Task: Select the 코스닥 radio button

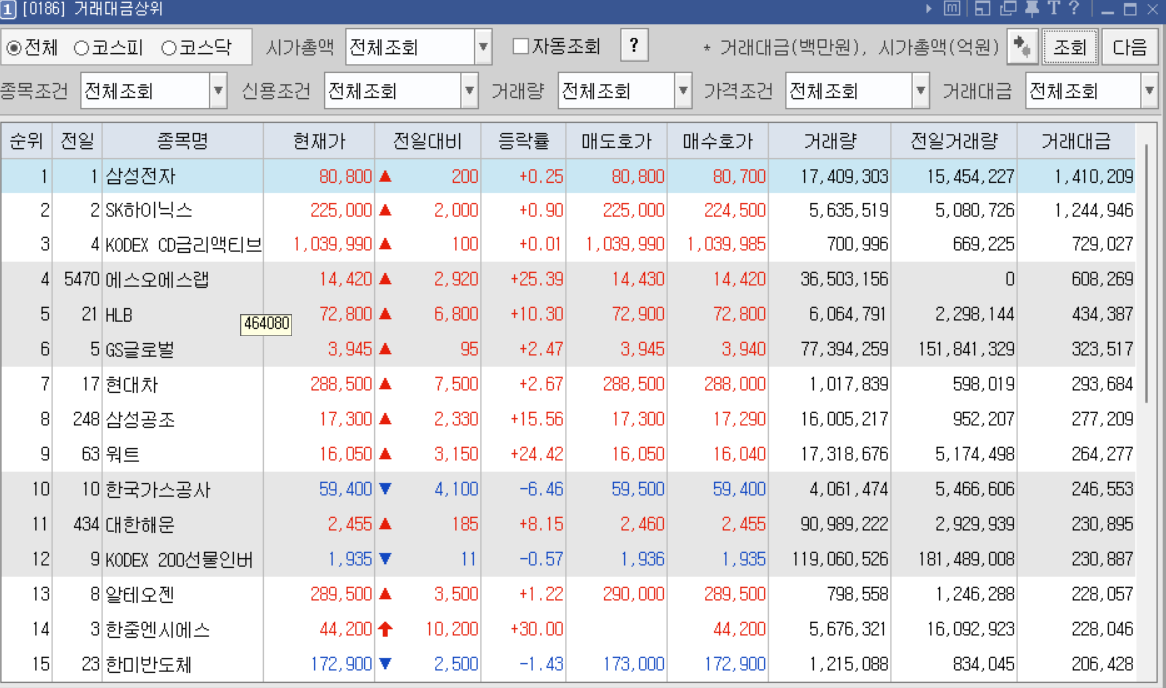Action: [169, 48]
